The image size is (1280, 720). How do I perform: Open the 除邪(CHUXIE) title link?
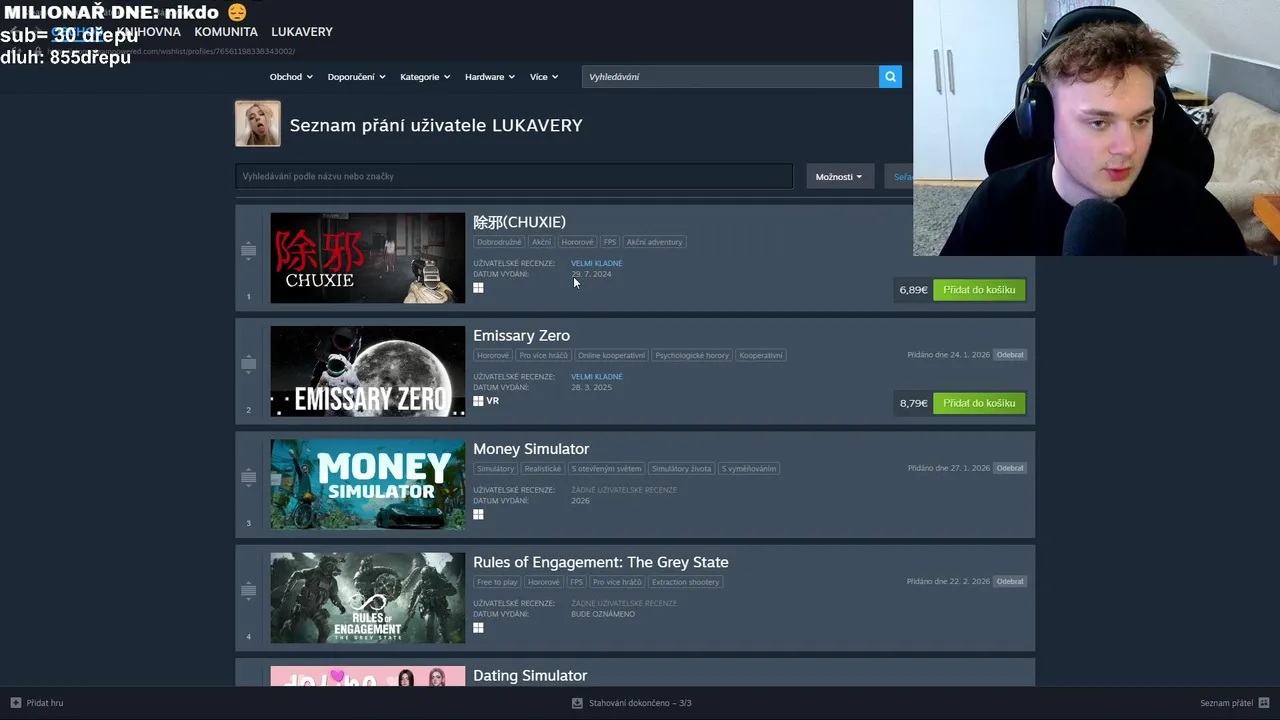tap(519, 222)
